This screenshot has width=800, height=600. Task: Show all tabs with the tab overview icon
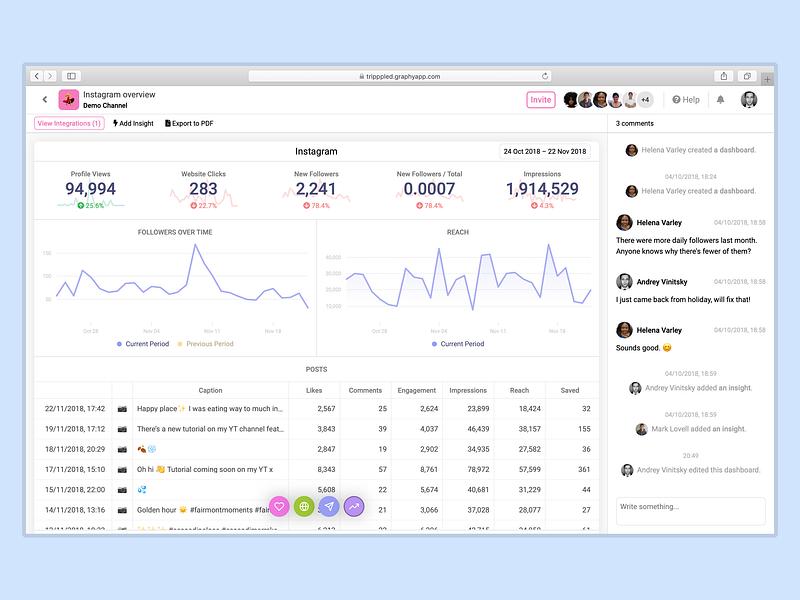(x=747, y=76)
